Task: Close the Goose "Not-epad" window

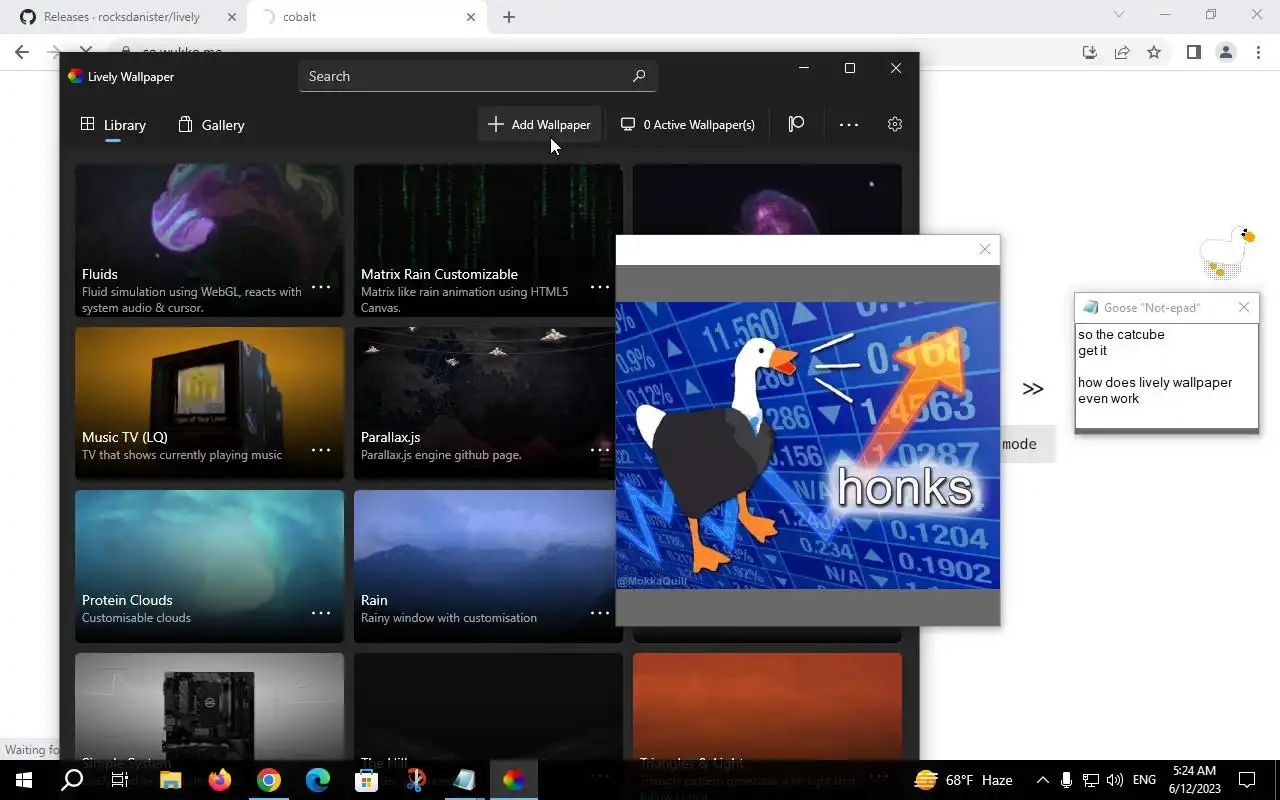Action: point(1244,307)
